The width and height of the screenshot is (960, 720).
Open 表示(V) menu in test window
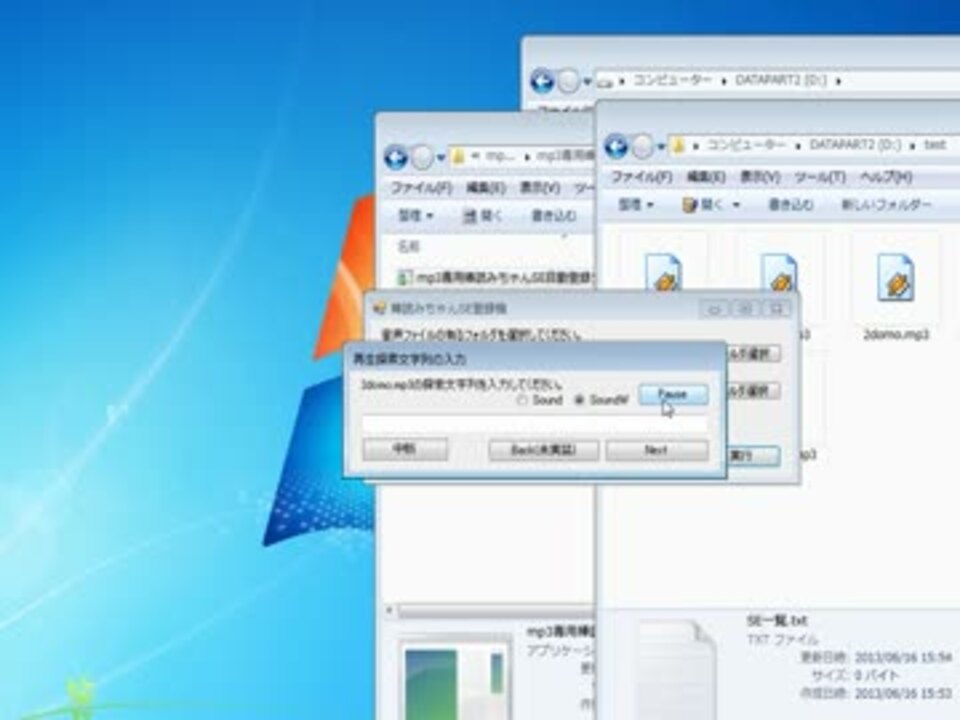click(x=759, y=178)
